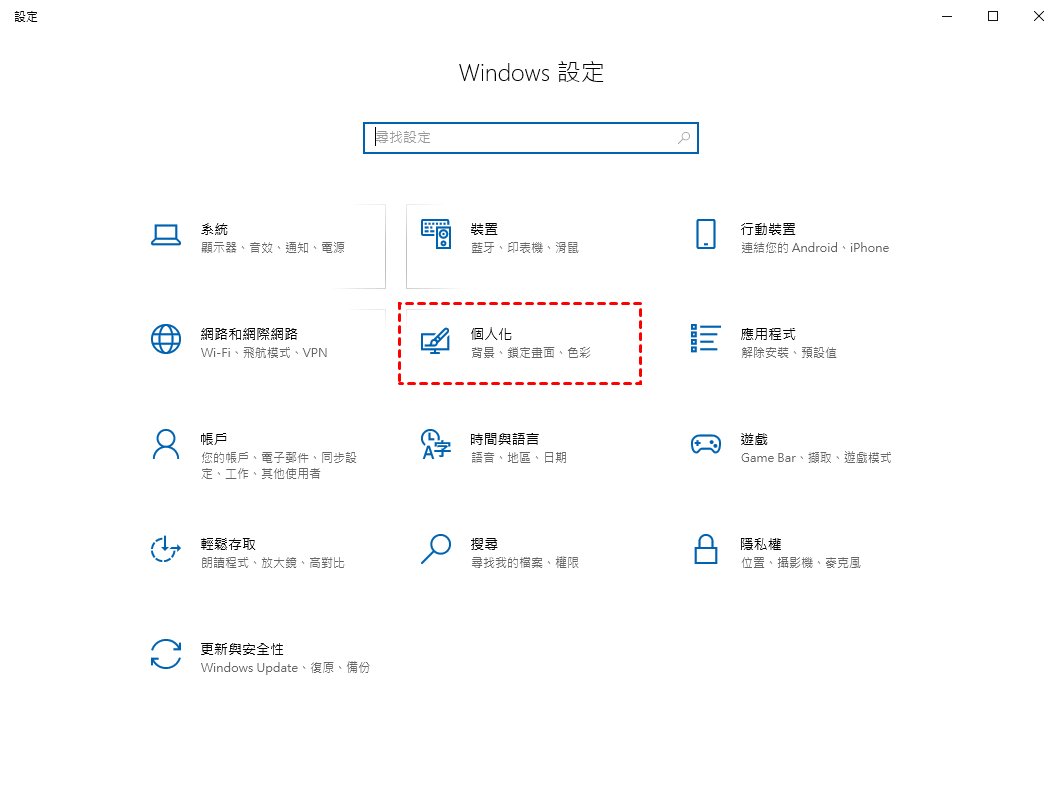Viewport: 1062px width, 808px height.
Task: Open the 更新與安全性 title text
Action: point(242,649)
